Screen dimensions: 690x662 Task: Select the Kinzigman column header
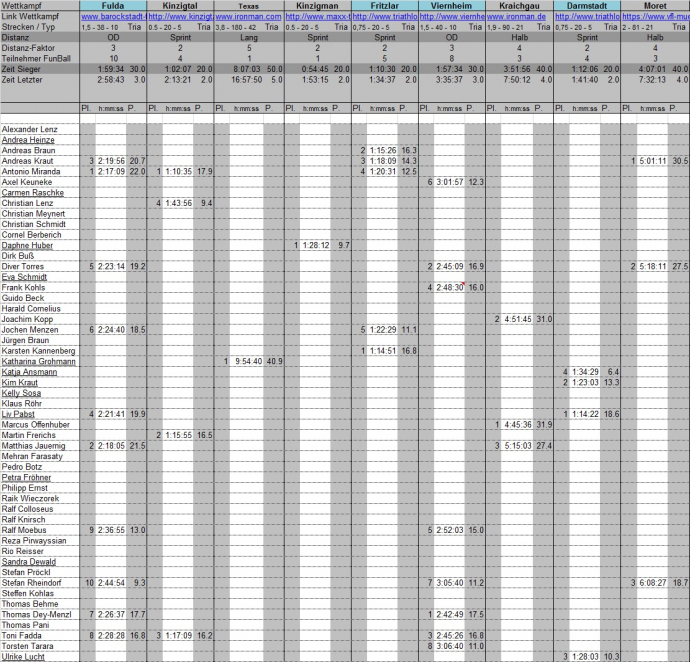318,6
